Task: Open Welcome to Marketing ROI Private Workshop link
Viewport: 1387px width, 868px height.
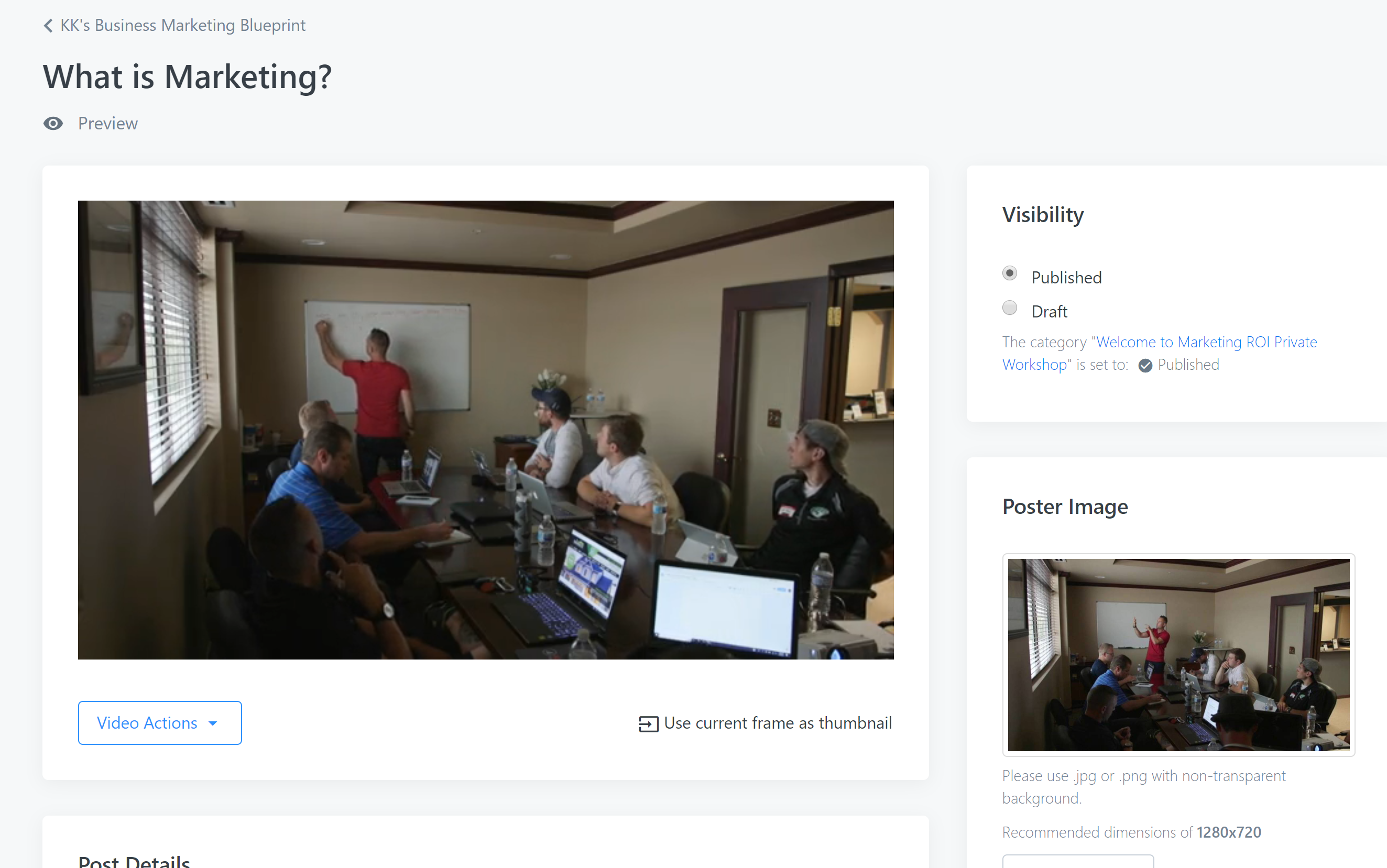Action: (1160, 353)
